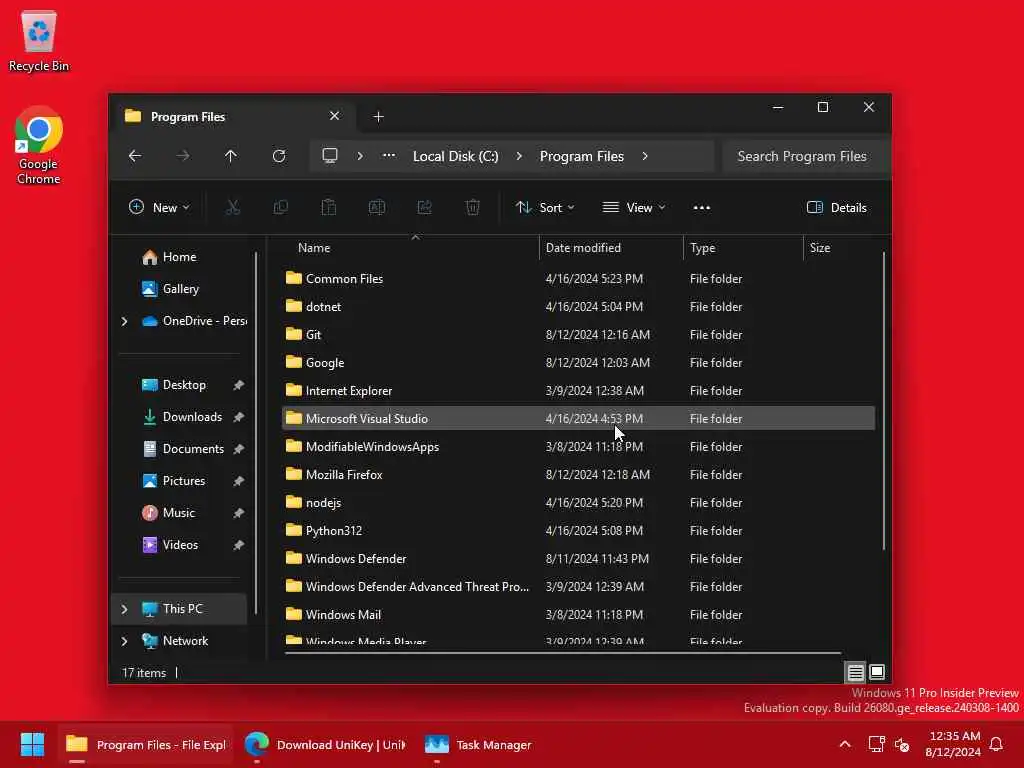This screenshot has width=1024, height=768.
Task: Select Google Chrome desktop shortcut
Action: pyautogui.click(x=39, y=145)
